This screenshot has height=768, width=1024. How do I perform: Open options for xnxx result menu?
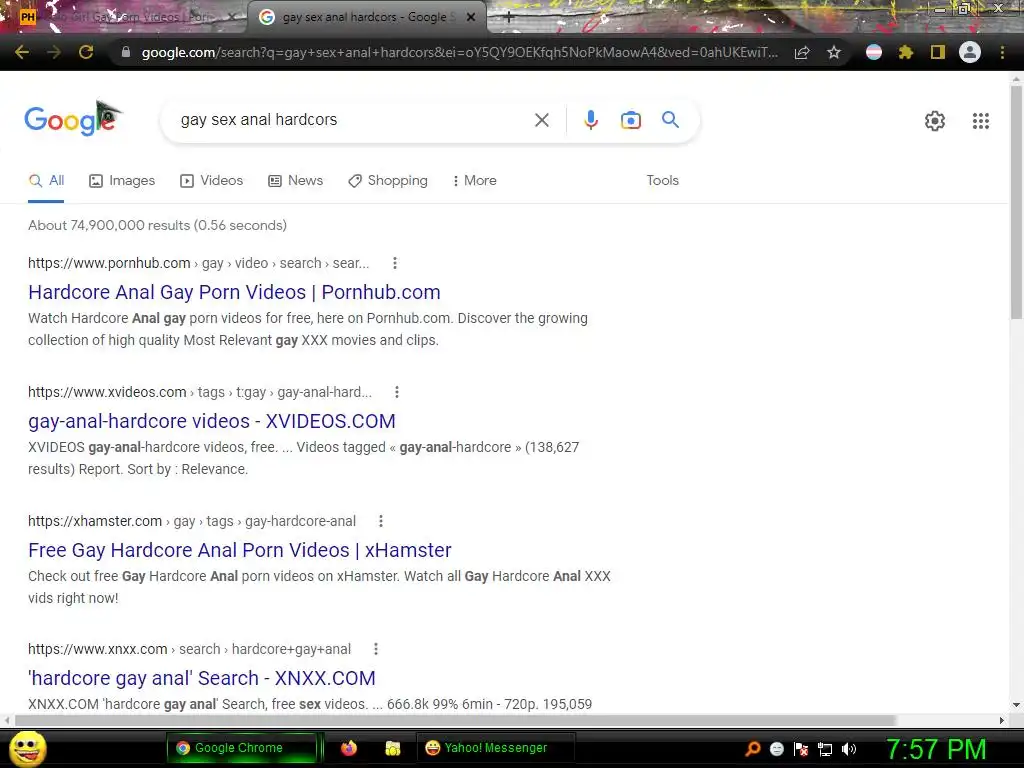tap(376, 649)
